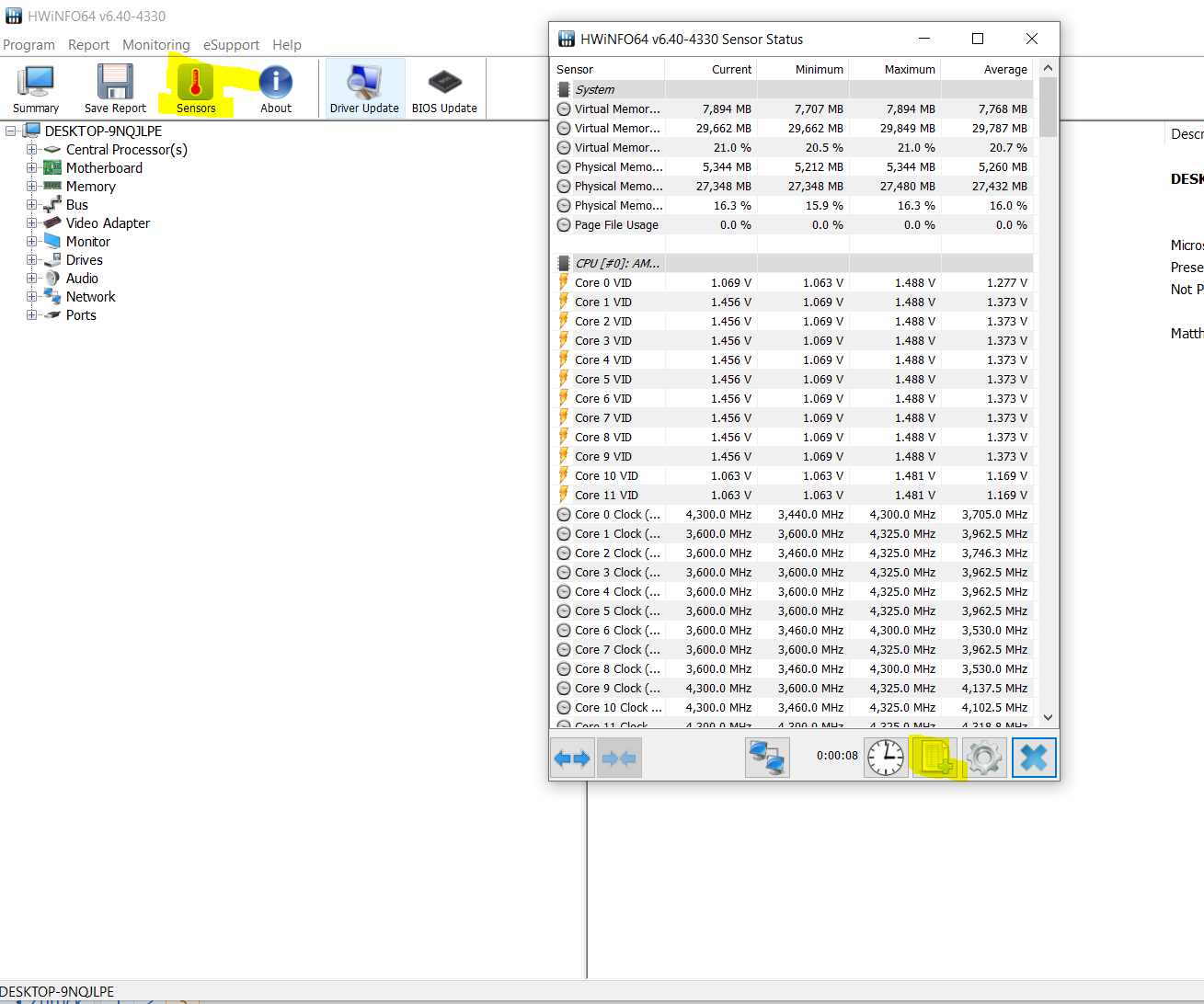Click the sensor list scrollbar thumb

[x=1048, y=107]
